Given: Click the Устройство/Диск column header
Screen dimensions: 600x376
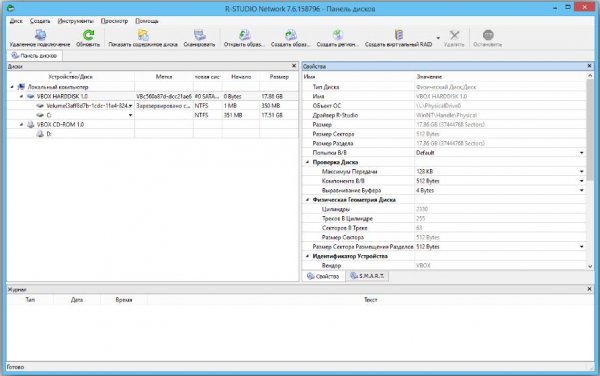Looking at the screenshot, I should 71,77.
